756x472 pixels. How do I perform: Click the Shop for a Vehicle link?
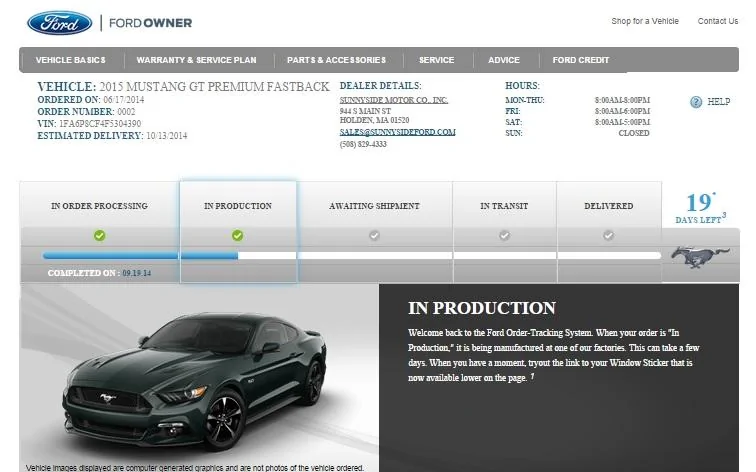click(x=645, y=21)
